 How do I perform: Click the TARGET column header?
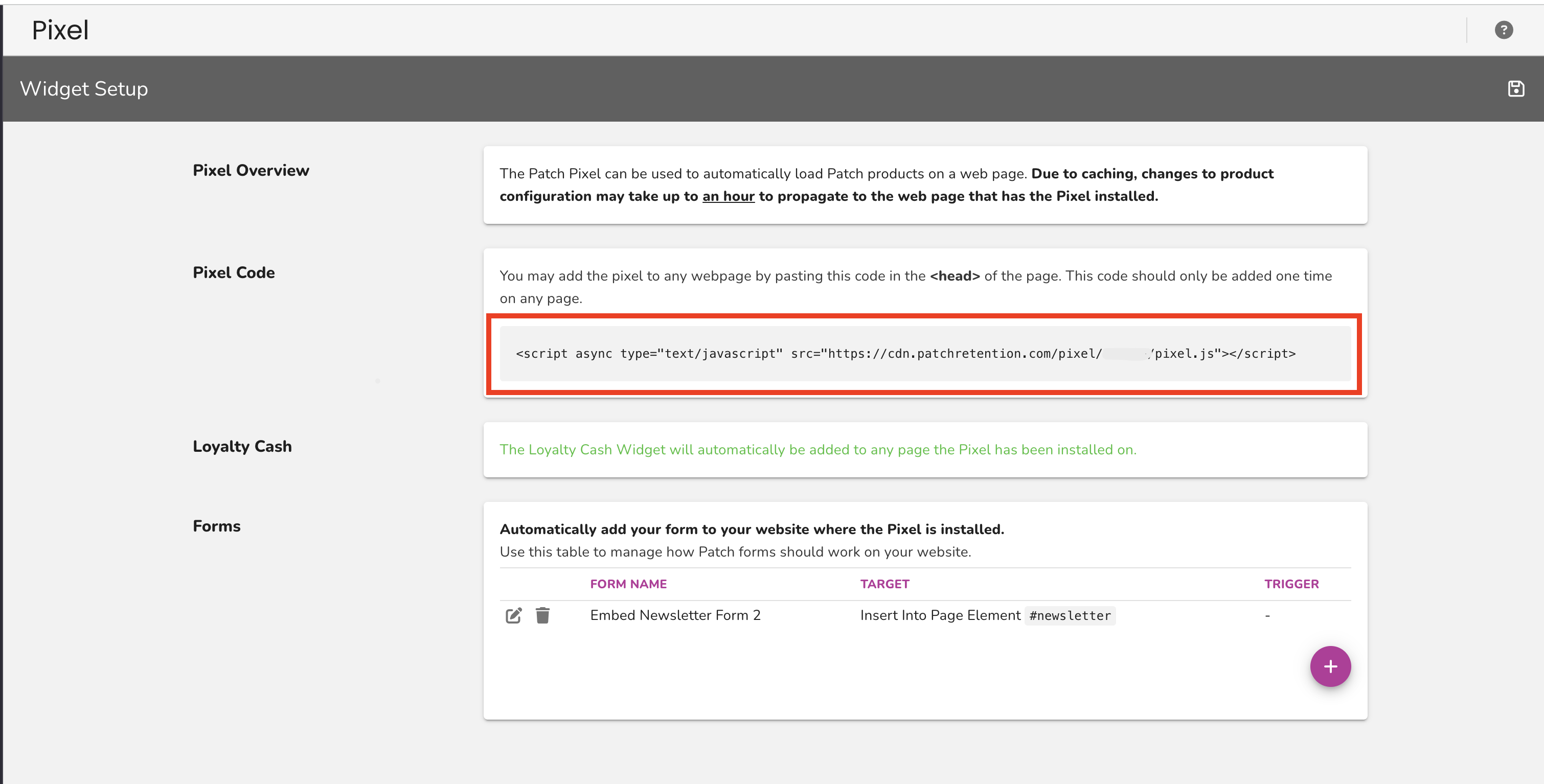(884, 584)
